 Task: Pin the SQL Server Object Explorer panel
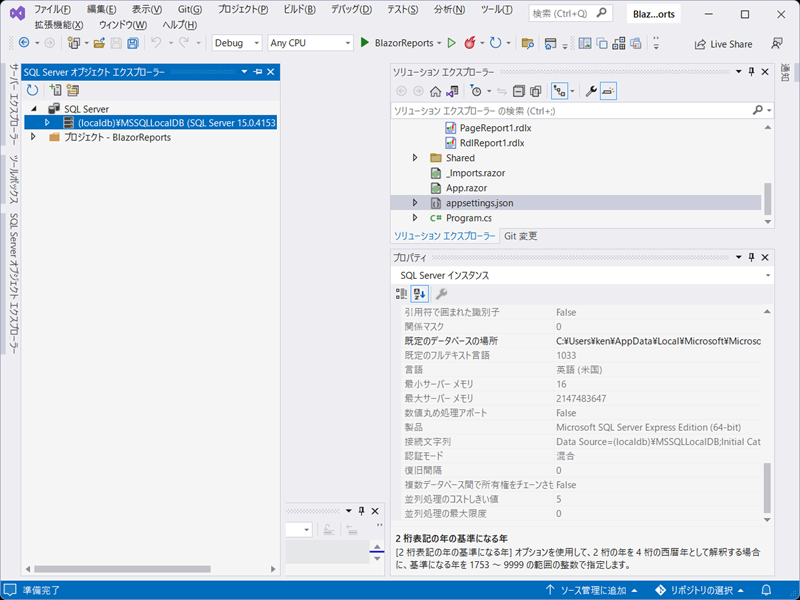(x=258, y=72)
